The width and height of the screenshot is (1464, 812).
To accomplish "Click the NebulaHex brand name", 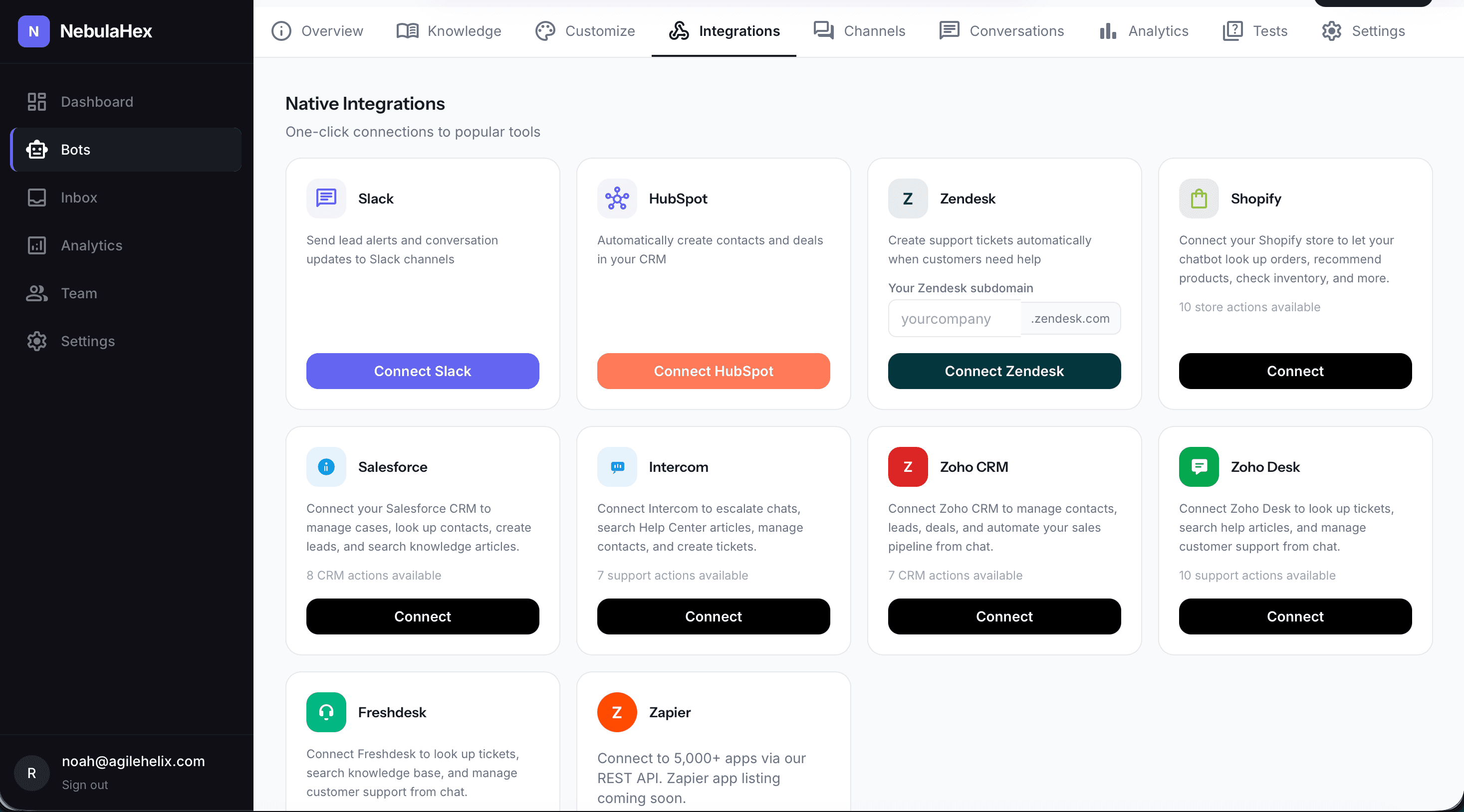I will [x=106, y=31].
